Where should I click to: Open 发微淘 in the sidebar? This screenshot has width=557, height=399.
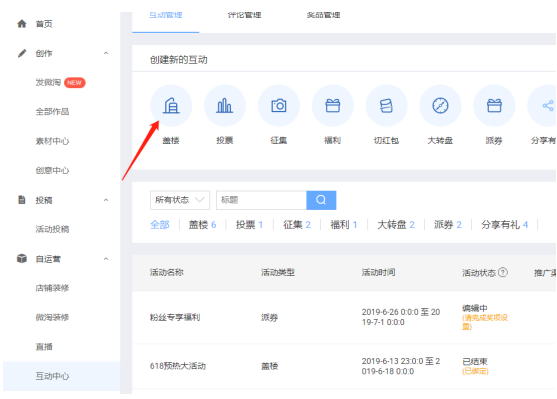pos(48,82)
